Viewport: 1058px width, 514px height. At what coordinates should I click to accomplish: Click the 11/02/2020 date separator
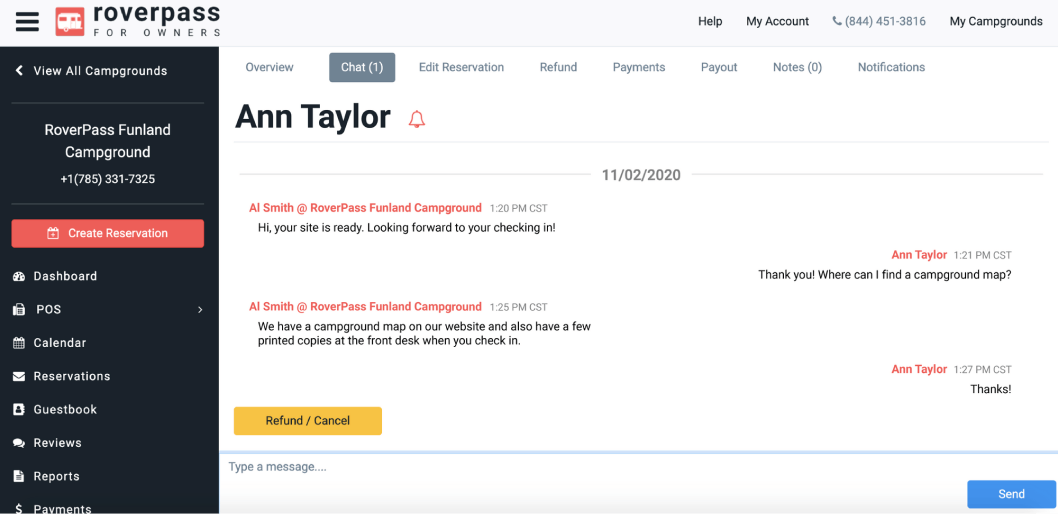(641, 175)
